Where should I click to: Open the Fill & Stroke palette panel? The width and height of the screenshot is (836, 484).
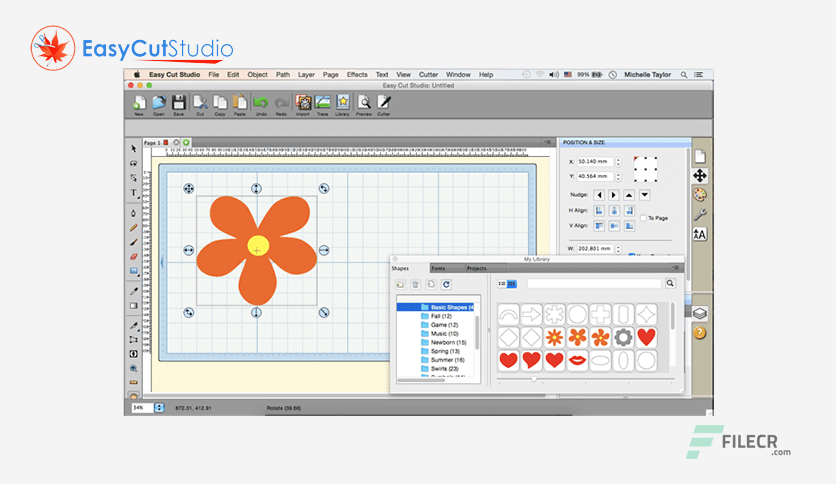click(x=700, y=195)
